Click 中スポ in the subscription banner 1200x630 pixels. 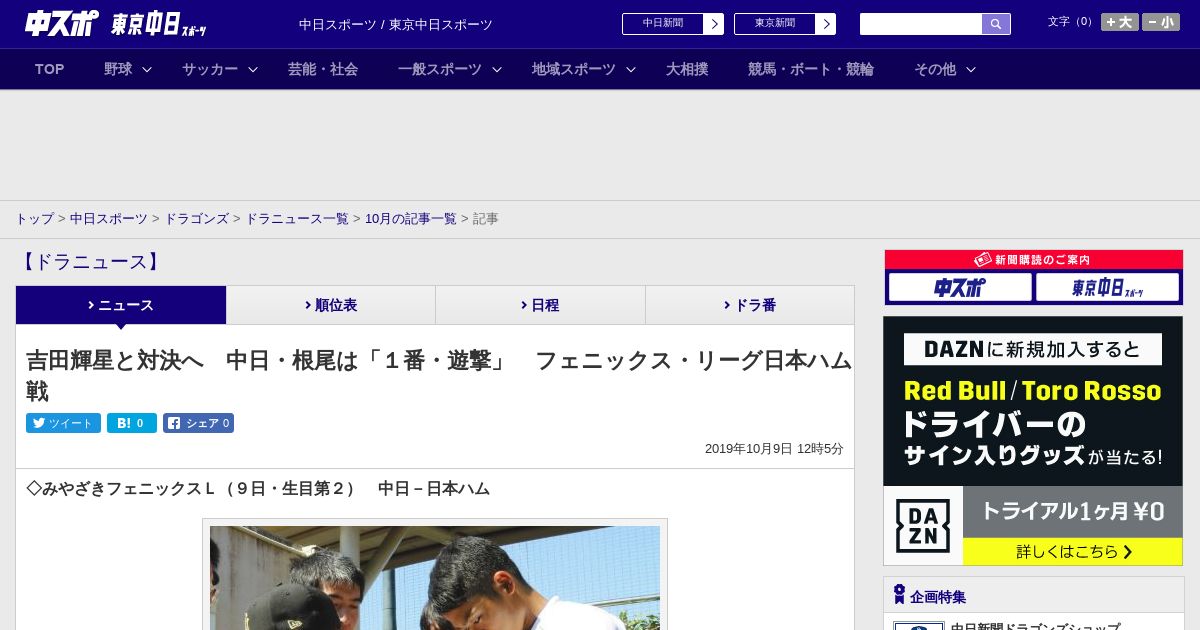960,287
